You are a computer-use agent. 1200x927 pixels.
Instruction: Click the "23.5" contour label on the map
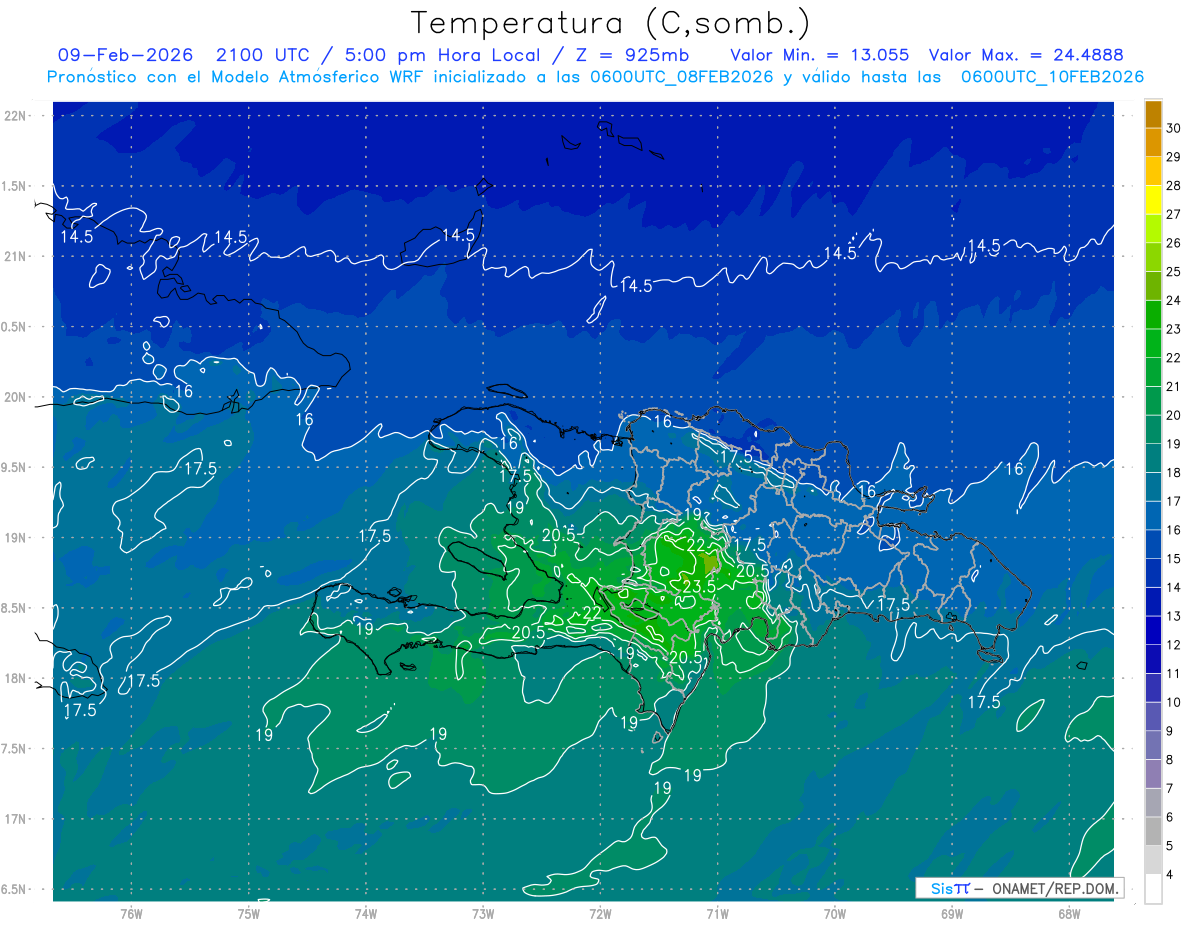(x=699, y=586)
